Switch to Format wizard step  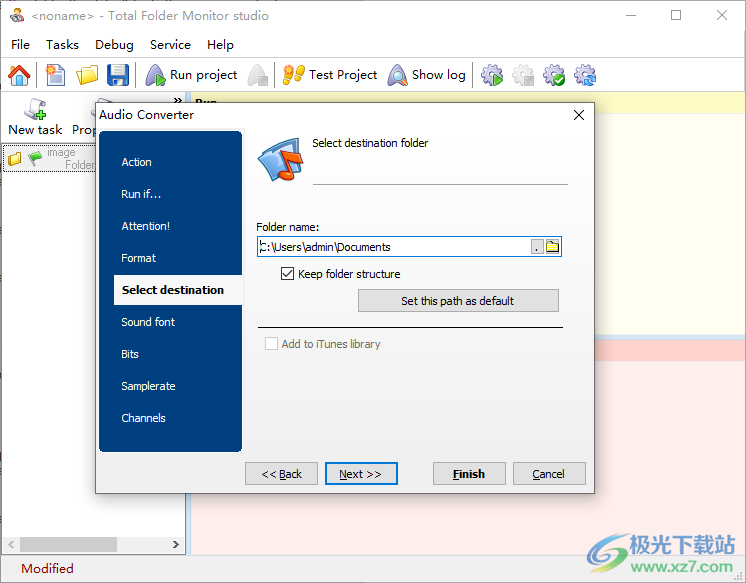(138, 258)
